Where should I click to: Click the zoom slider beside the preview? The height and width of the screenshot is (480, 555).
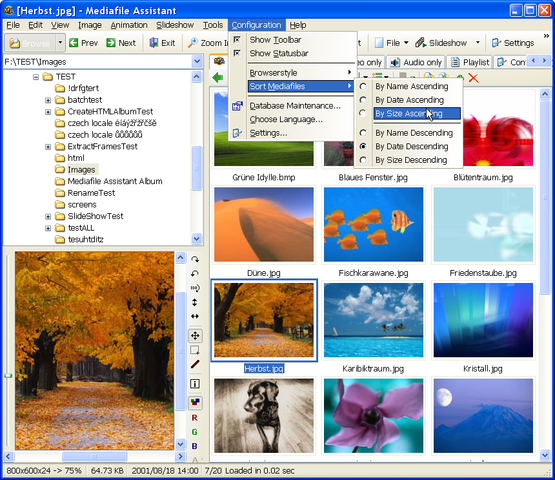[x=8, y=376]
